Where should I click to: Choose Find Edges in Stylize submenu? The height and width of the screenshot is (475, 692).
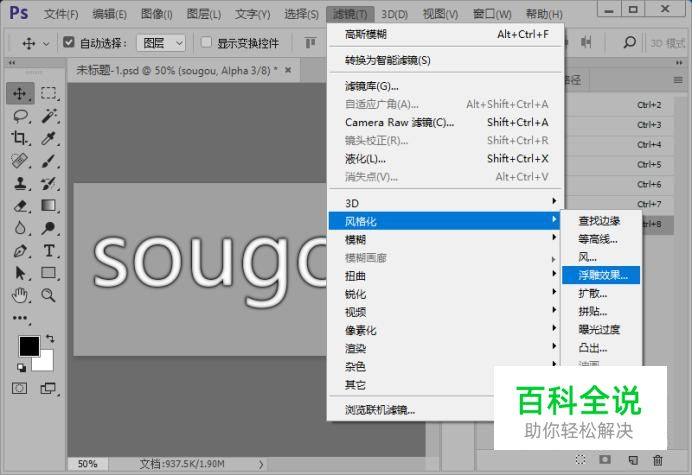click(601, 221)
